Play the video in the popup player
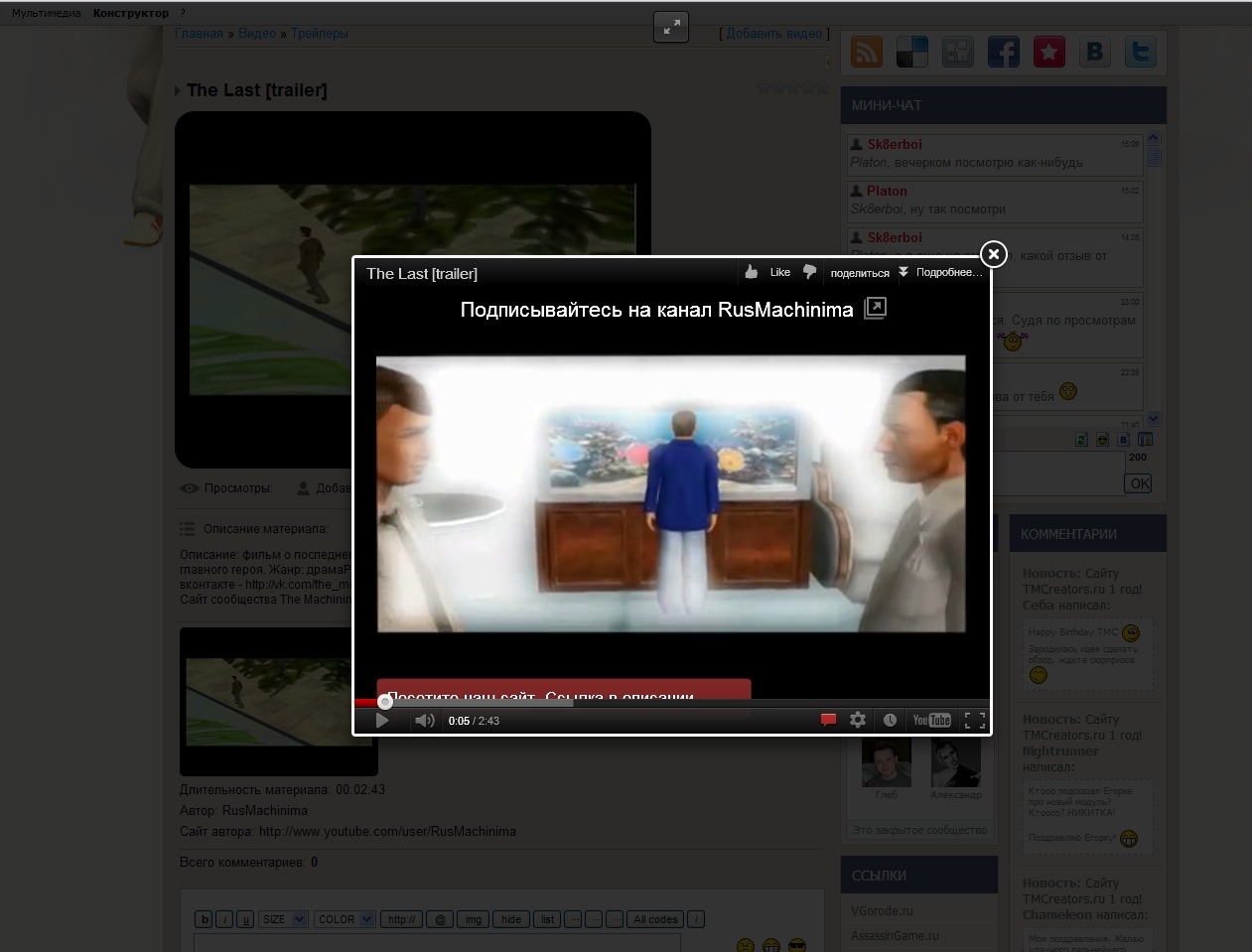 pos(382,721)
